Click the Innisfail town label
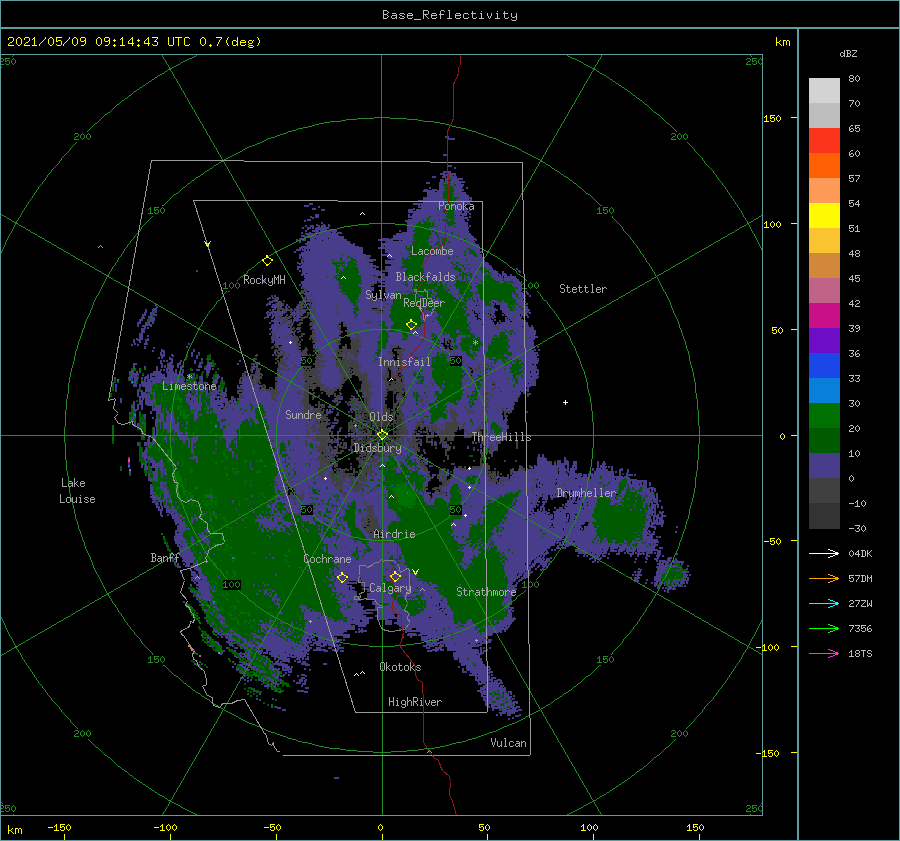The width and height of the screenshot is (900, 841). [x=404, y=362]
